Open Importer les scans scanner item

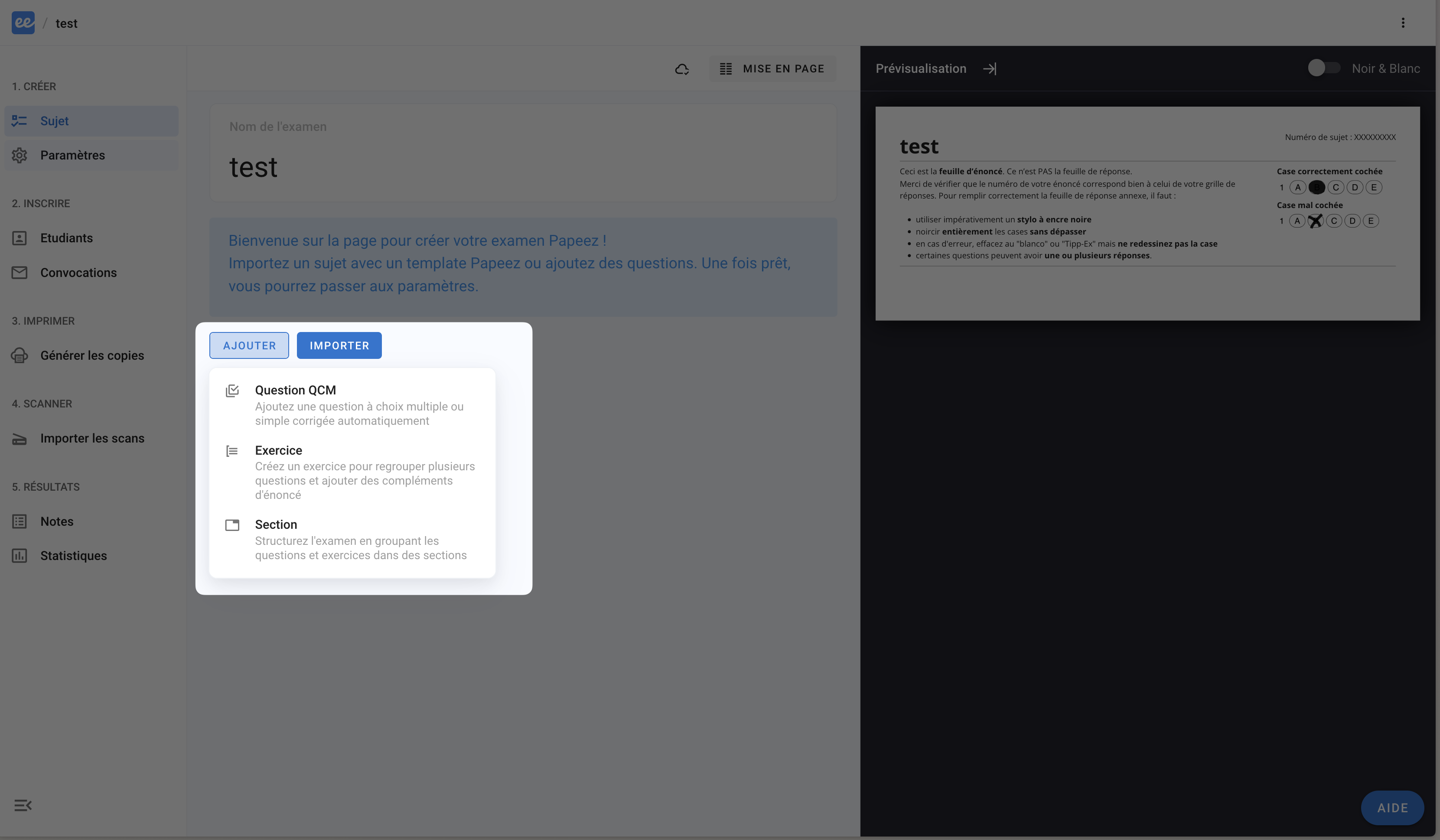(92, 438)
